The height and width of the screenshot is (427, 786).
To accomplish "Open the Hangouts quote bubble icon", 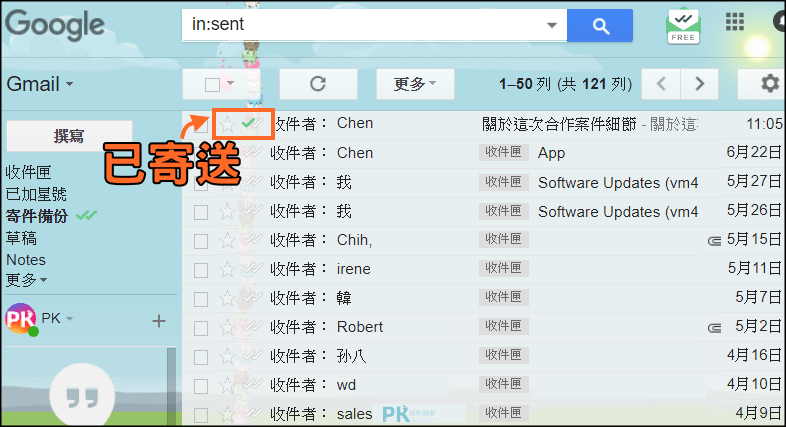I will point(82,397).
